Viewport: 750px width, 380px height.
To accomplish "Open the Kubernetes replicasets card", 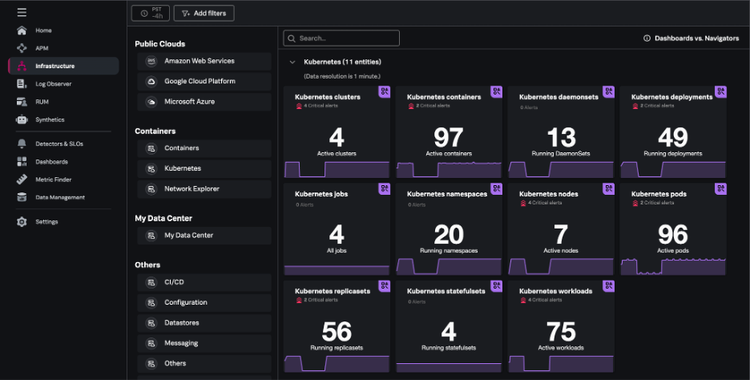I will click(337, 326).
